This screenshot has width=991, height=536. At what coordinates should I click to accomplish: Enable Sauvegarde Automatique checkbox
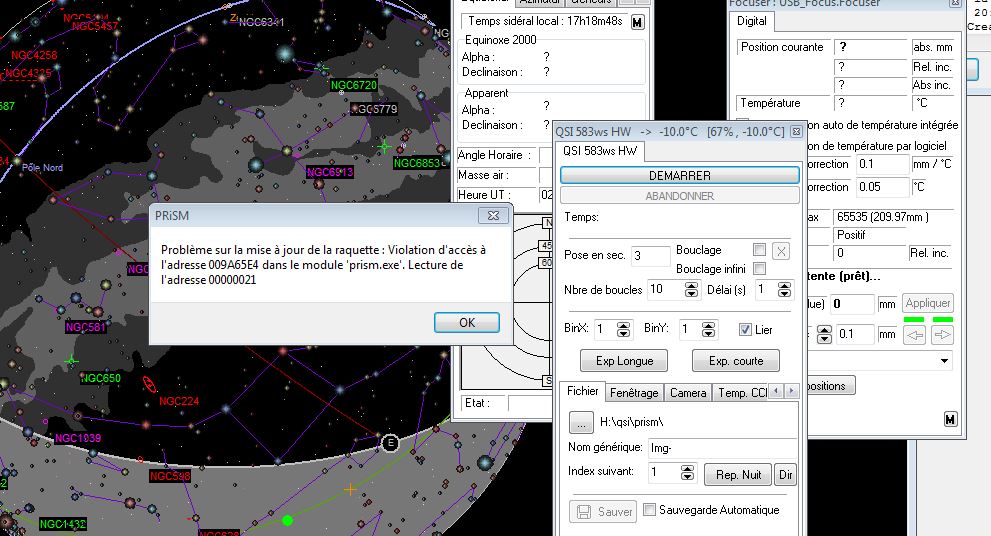click(x=650, y=510)
